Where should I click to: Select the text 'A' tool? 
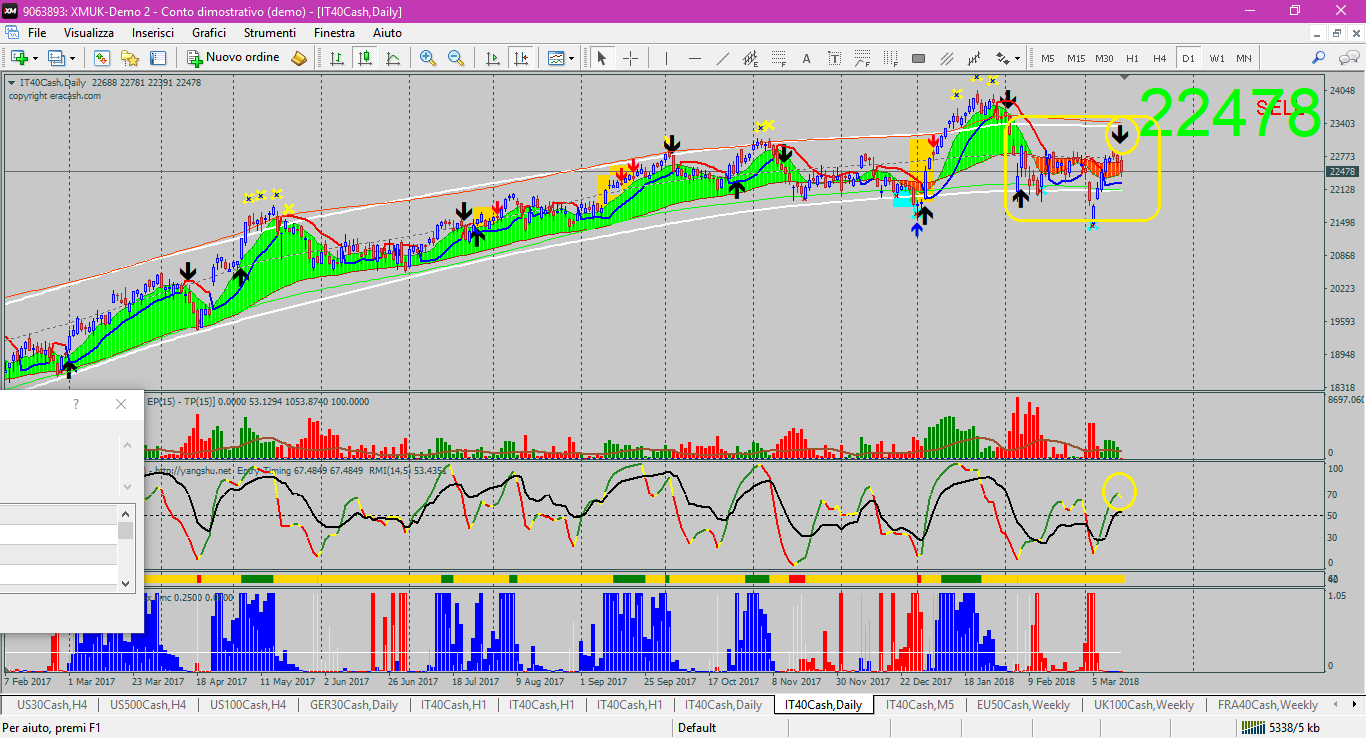click(806, 58)
